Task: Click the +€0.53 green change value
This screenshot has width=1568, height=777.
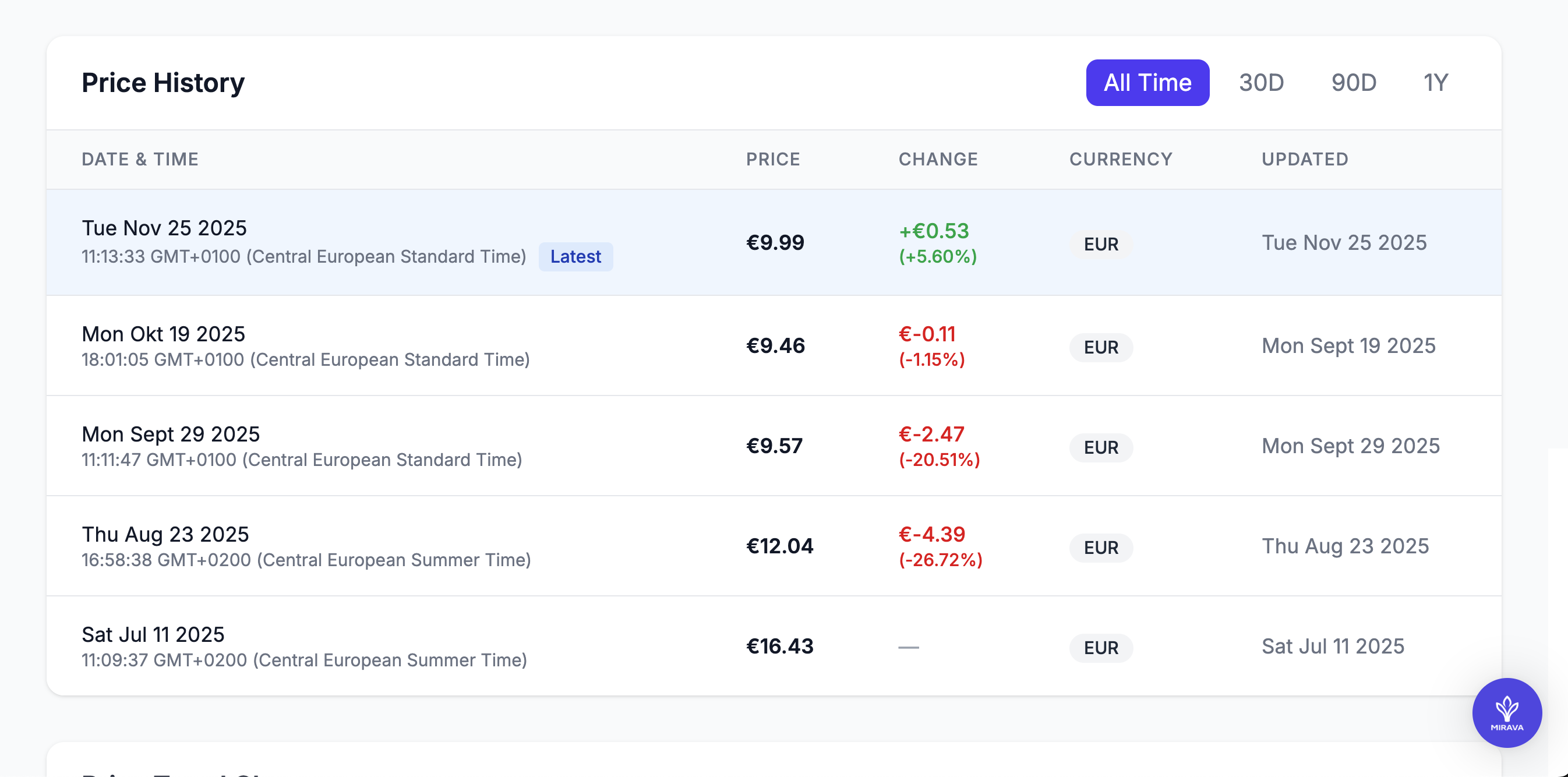Action: (x=934, y=231)
